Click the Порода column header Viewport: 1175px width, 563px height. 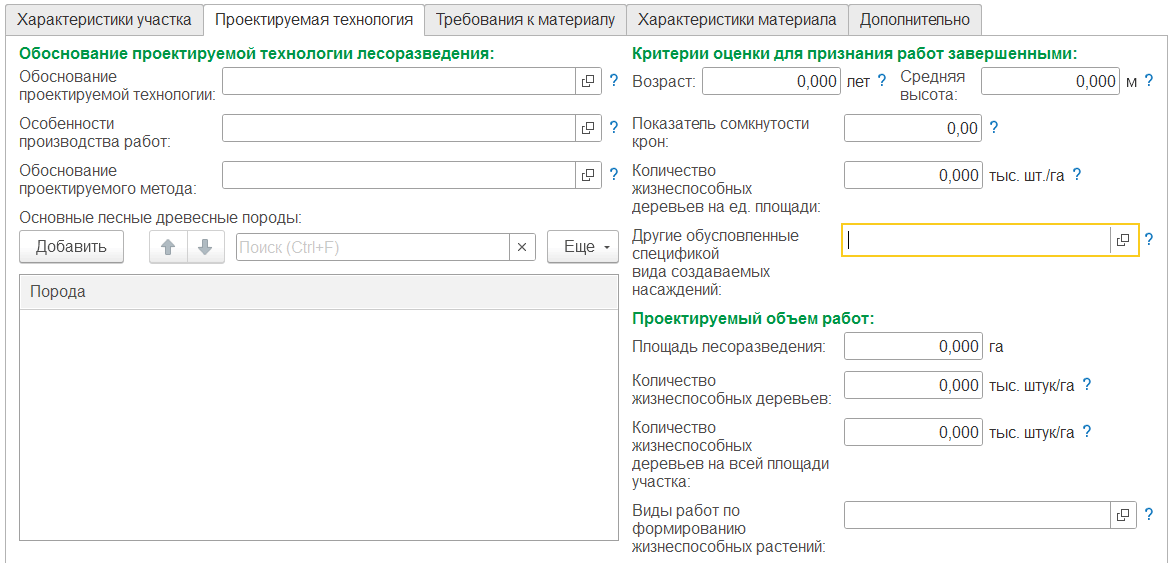319,292
